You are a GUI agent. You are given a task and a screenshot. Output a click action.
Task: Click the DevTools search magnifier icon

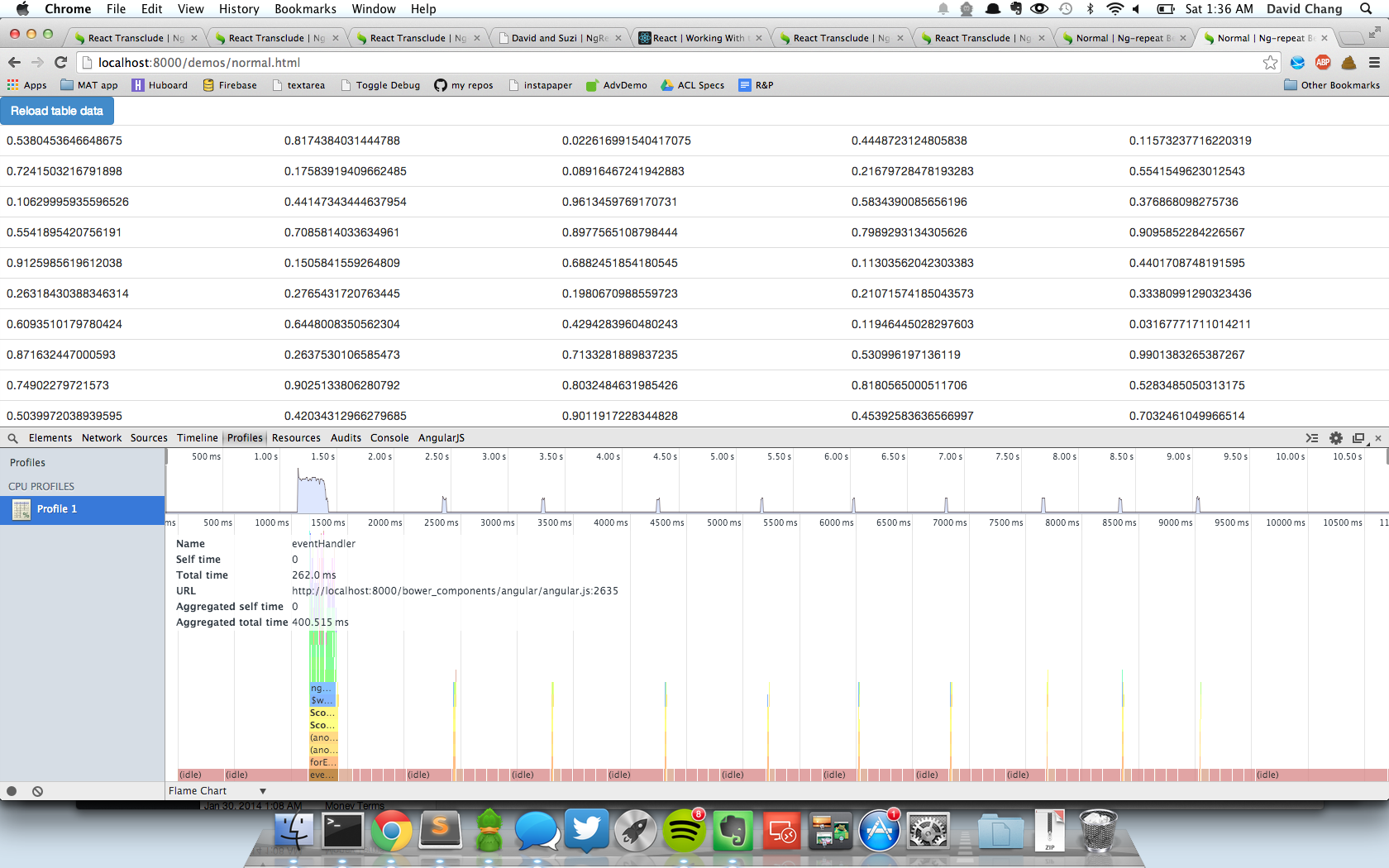(12, 438)
